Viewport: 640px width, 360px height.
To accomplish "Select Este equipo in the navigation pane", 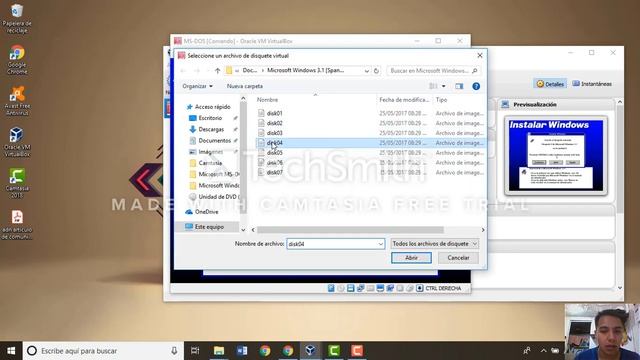I will pos(209,227).
